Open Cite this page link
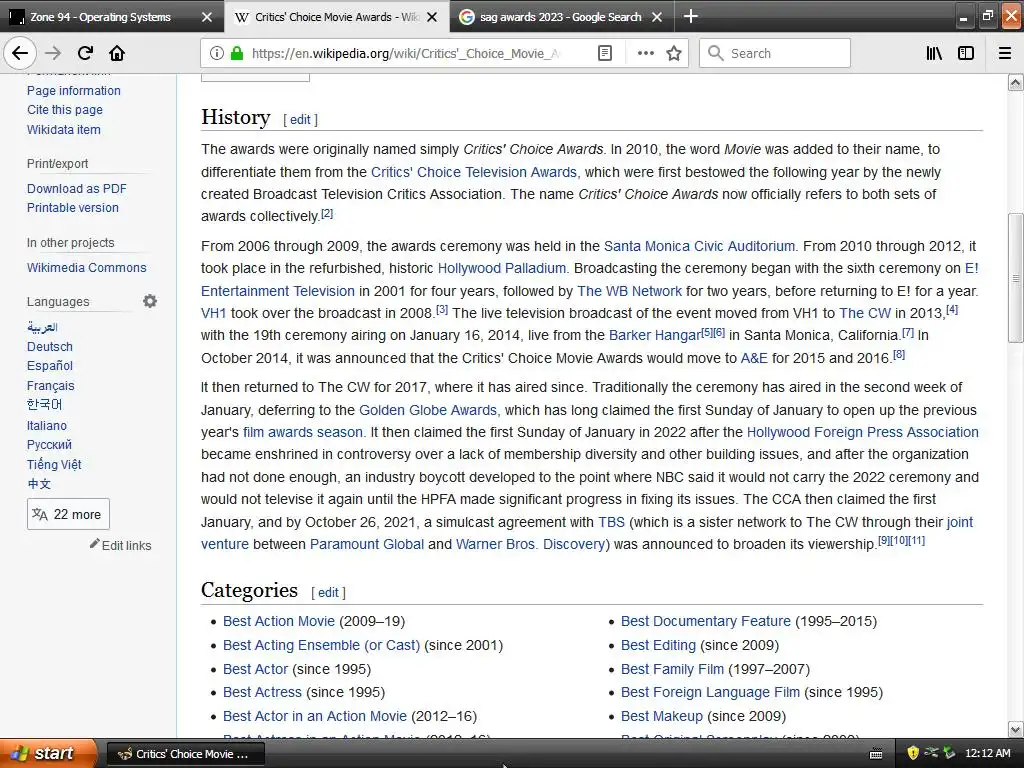Screen dimensions: 1024x768 [65, 110]
